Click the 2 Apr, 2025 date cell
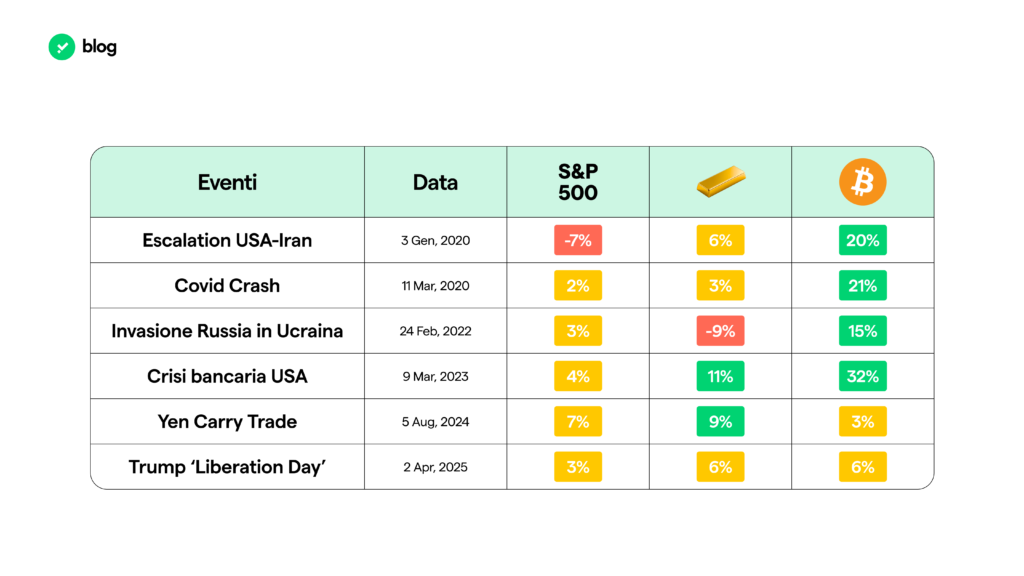 435,467
